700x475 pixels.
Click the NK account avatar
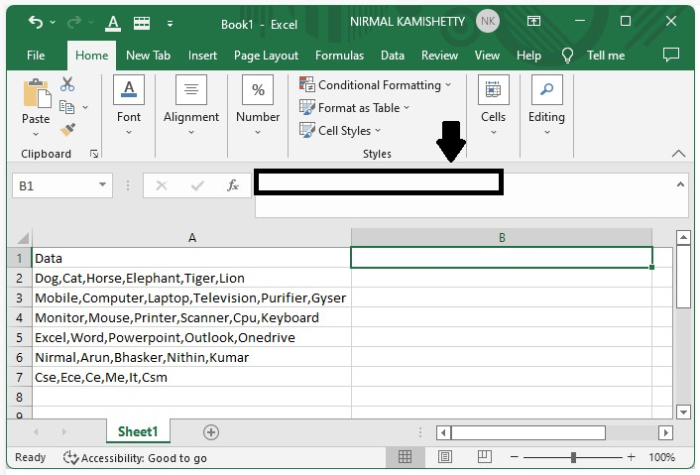tap(488, 21)
